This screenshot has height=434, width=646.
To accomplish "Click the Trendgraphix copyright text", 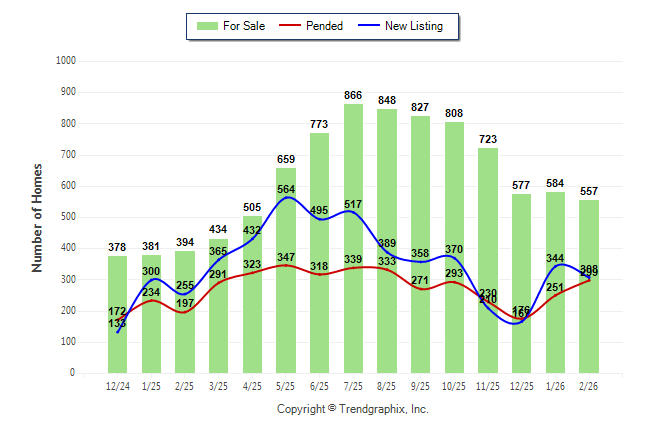I will 352,409.
